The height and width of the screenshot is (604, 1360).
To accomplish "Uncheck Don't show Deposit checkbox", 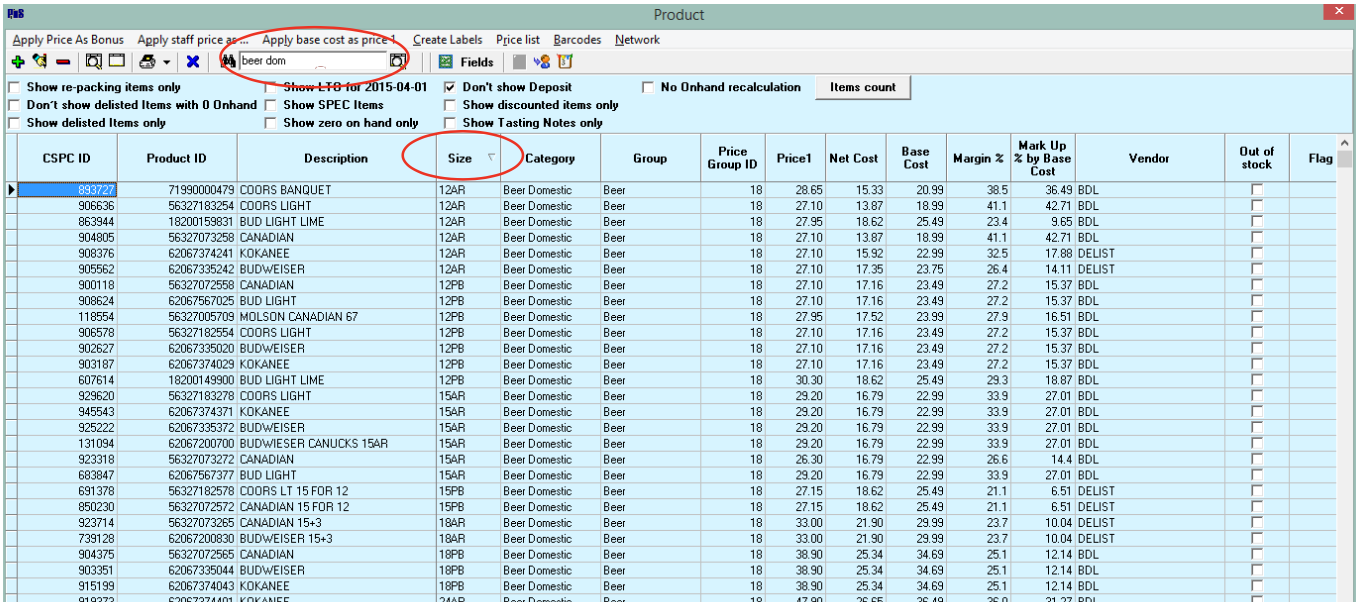I will tap(450, 87).
